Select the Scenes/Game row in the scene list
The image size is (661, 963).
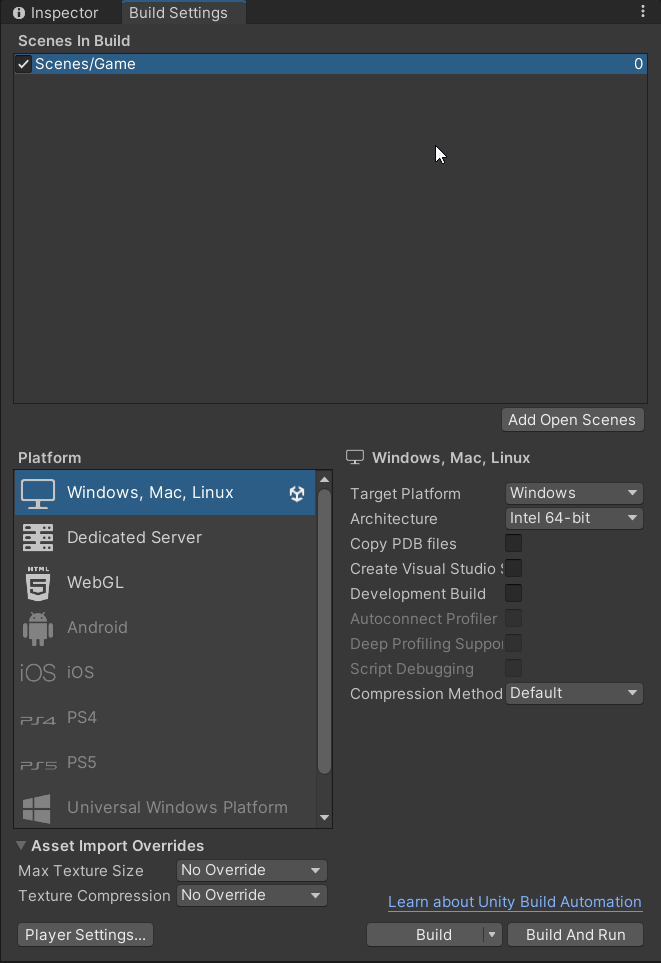coord(330,64)
